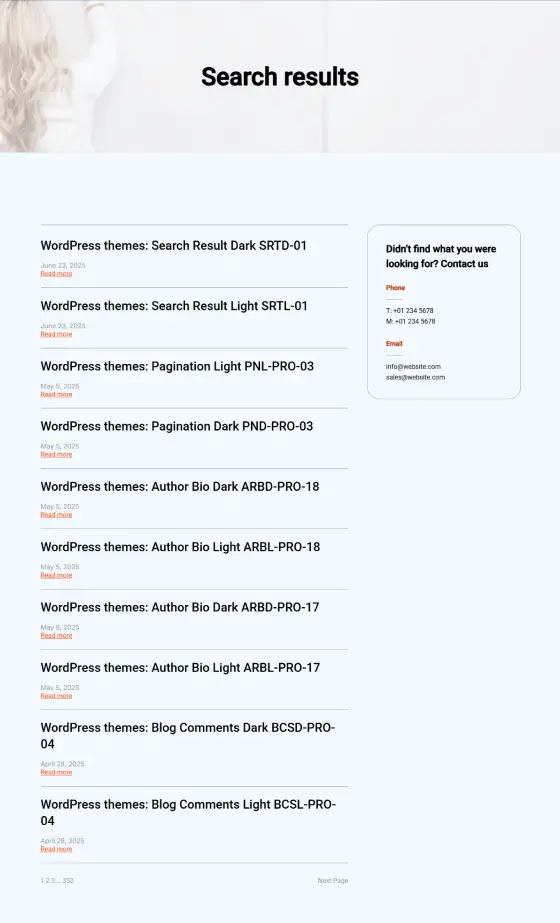Open the Search Result Dark SRTD-01 post
Image resolution: width=560 pixels, height=923 pixels.
tap(174, 245)
